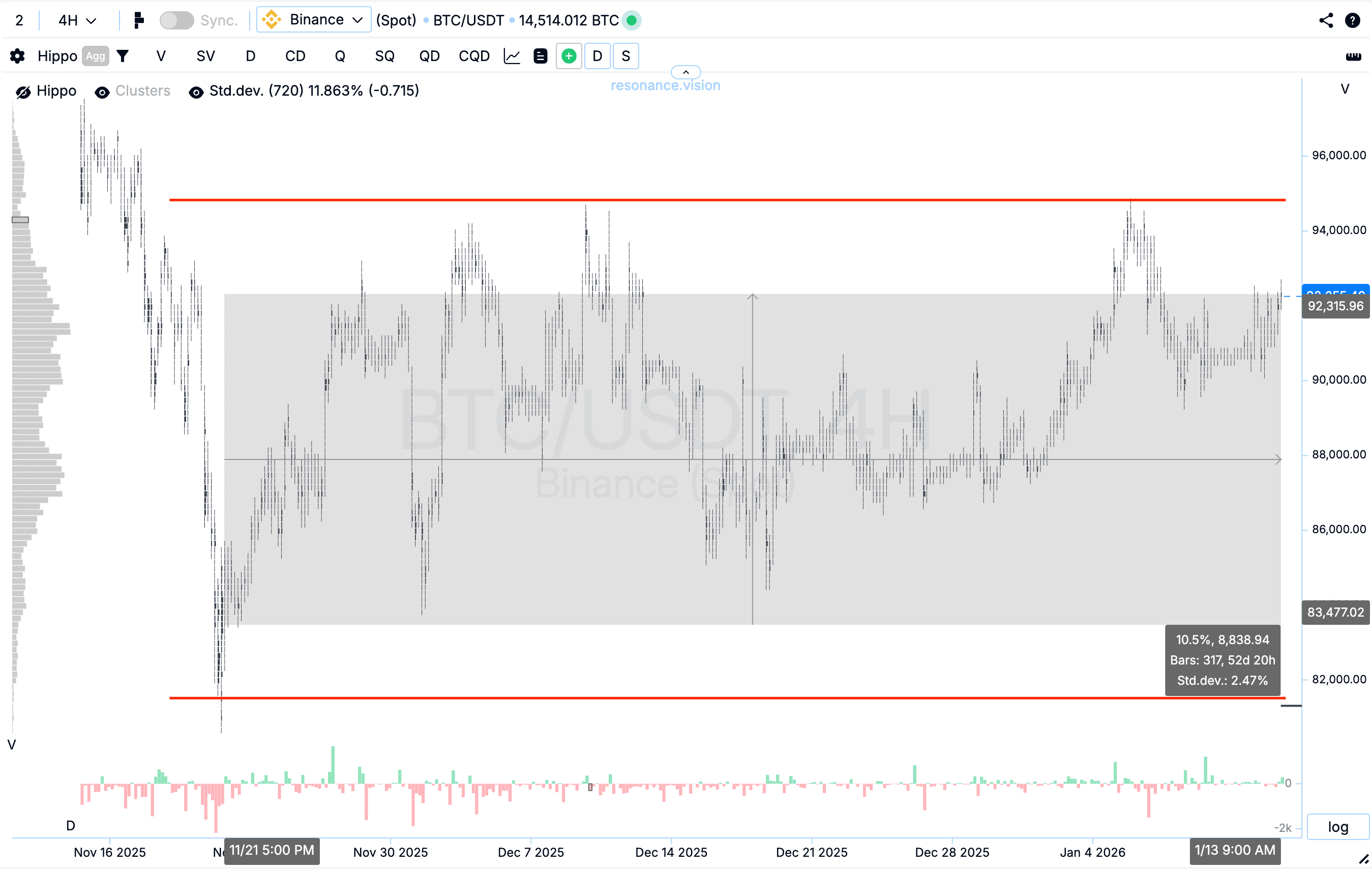Click the candlestick chart type icon

pos(138,20)
